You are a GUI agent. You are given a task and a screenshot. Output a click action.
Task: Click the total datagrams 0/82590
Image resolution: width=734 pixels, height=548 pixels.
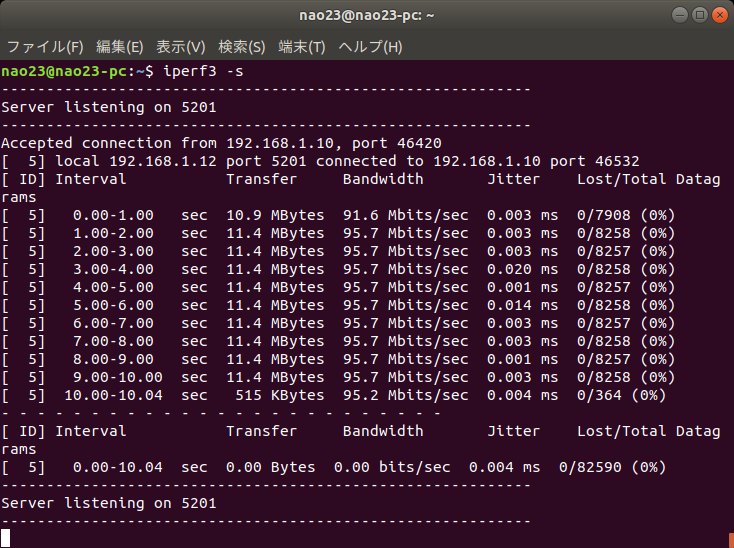coord(590,467)
